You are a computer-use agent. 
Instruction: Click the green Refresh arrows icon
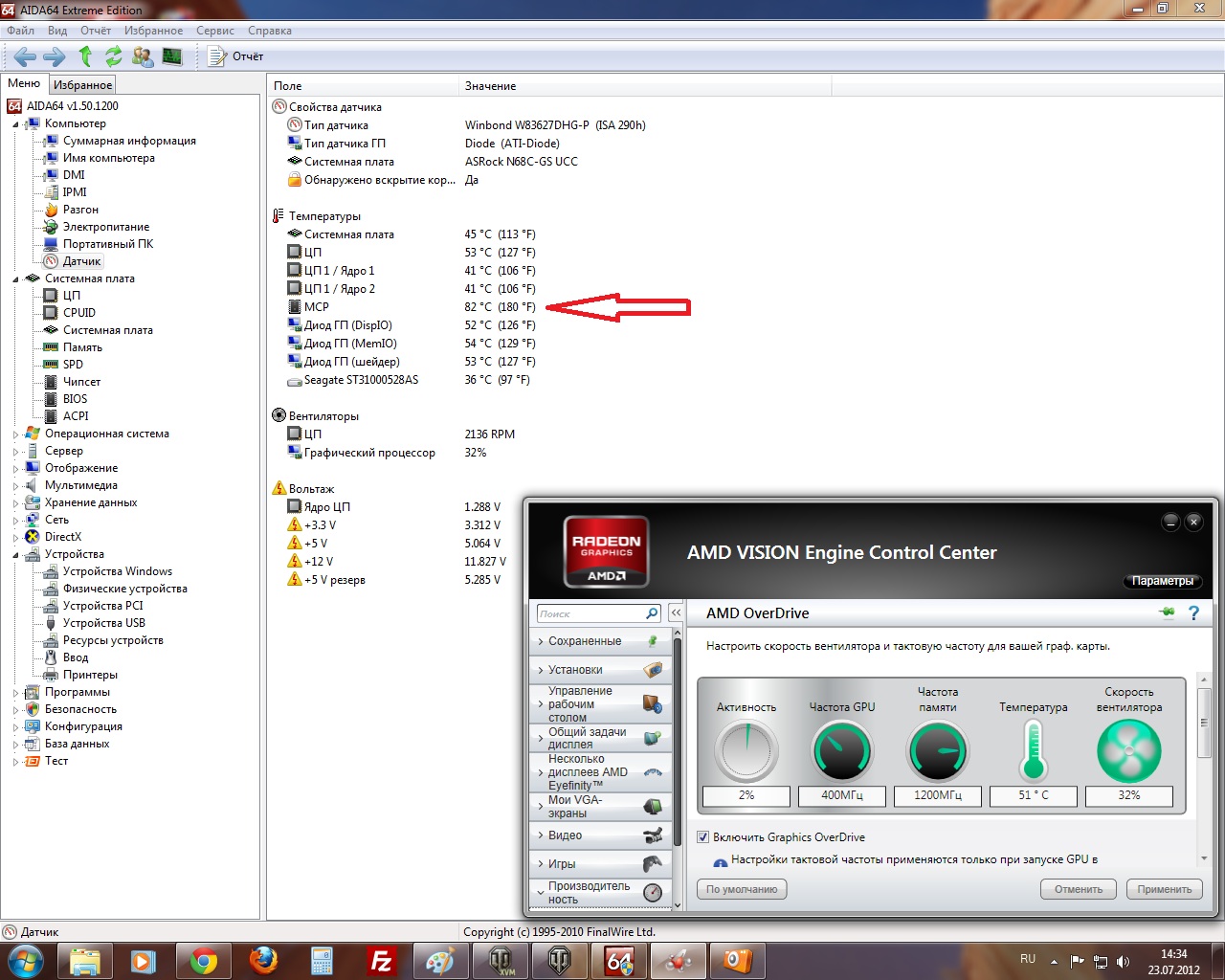[114, 56]
